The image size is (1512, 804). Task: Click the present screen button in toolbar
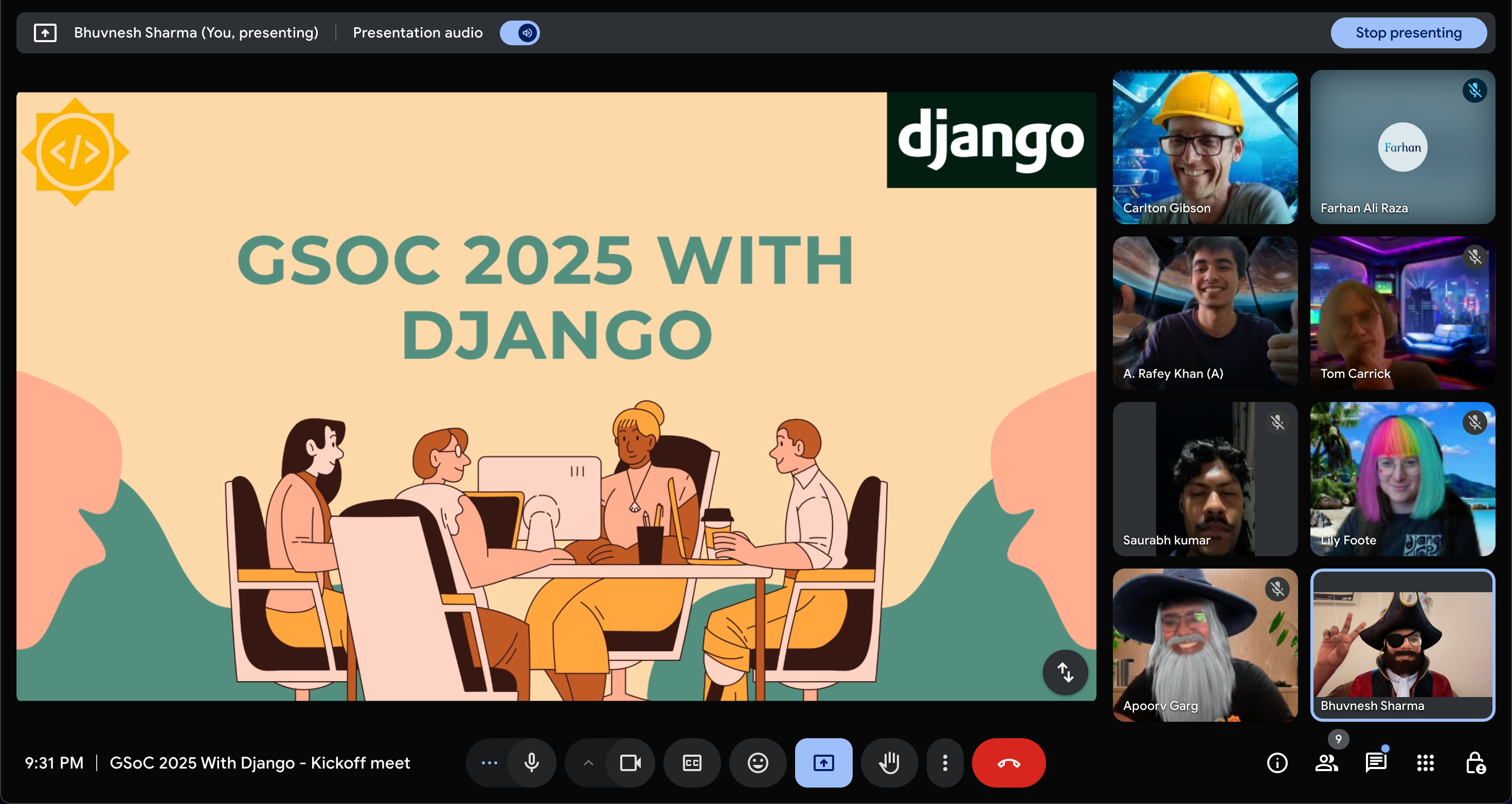coord(823,762)
